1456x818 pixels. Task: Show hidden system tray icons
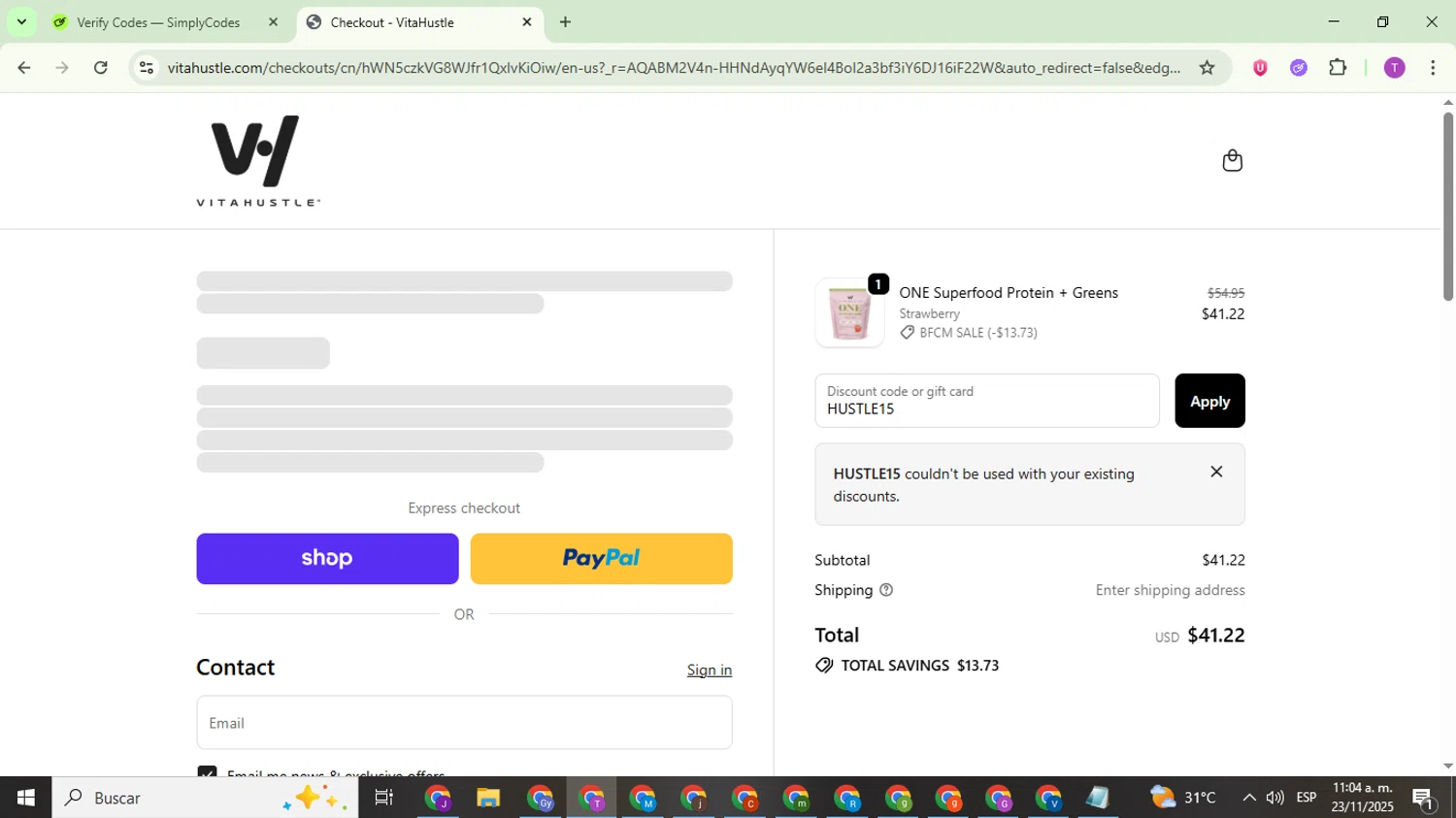click(1248, 798)
